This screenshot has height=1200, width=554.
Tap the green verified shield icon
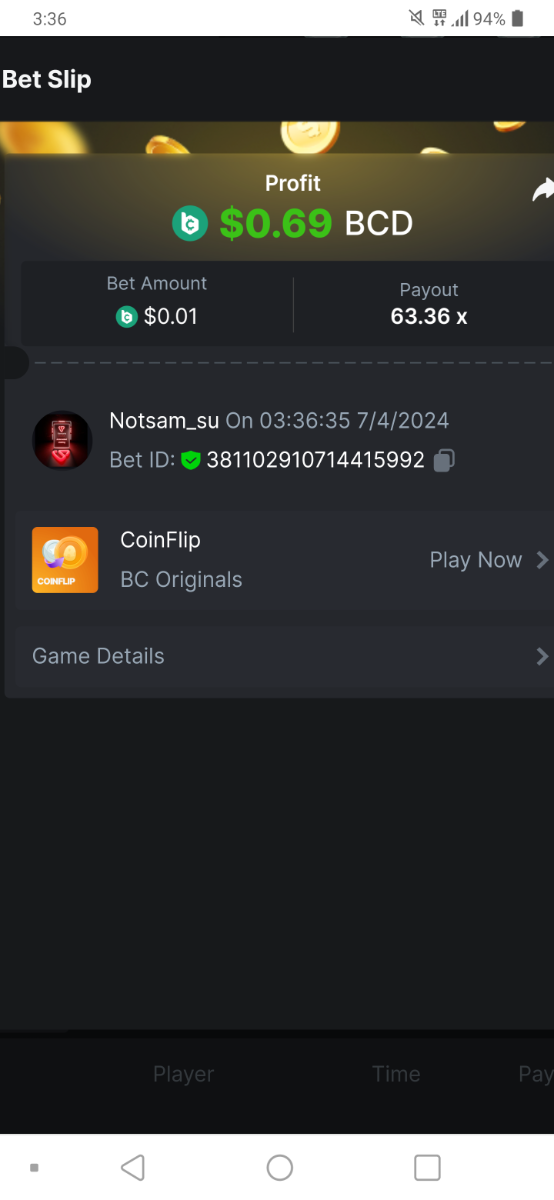pyautogui.click(x=191, y=460)
